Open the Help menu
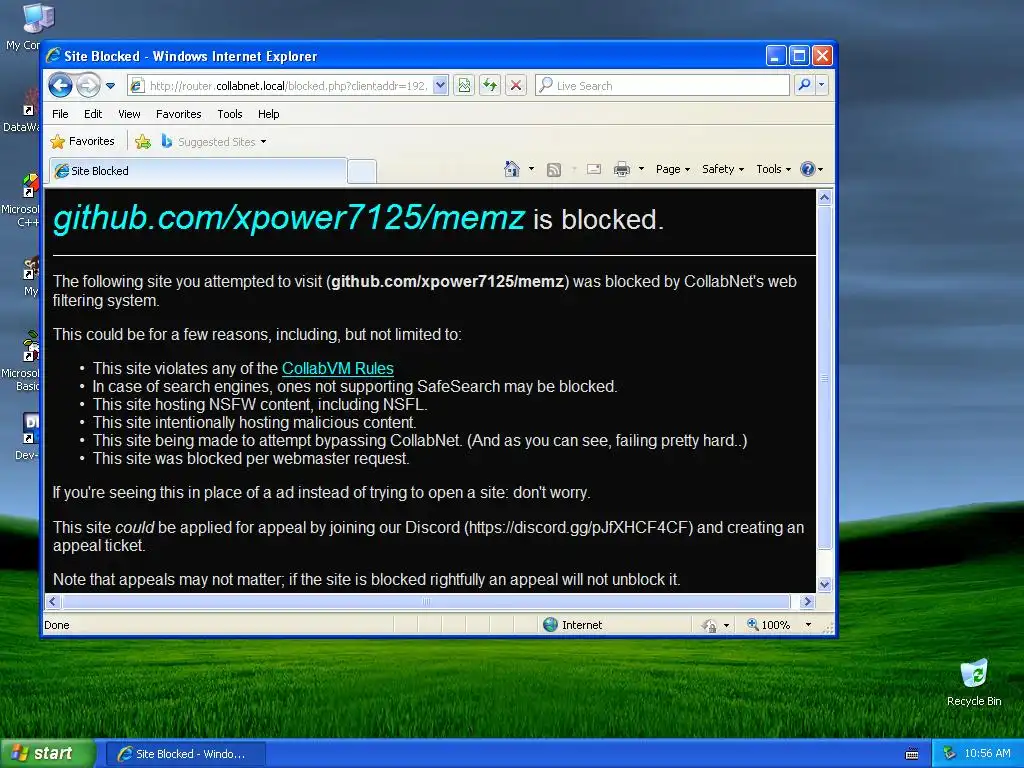 (268, 114)
